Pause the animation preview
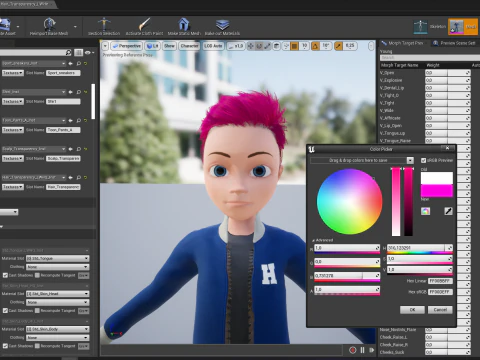The image size is (480, 360). [362, 350]
